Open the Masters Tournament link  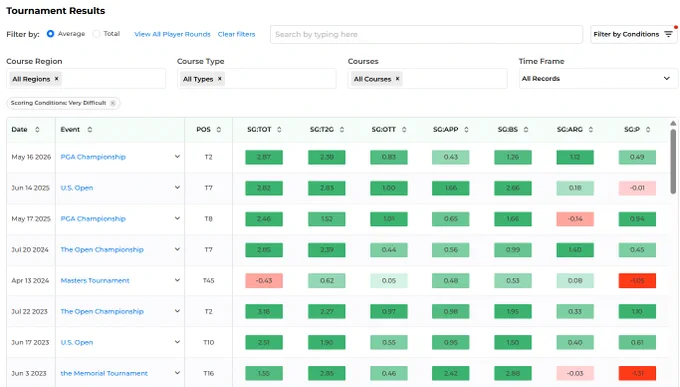(x=95, y=281)
